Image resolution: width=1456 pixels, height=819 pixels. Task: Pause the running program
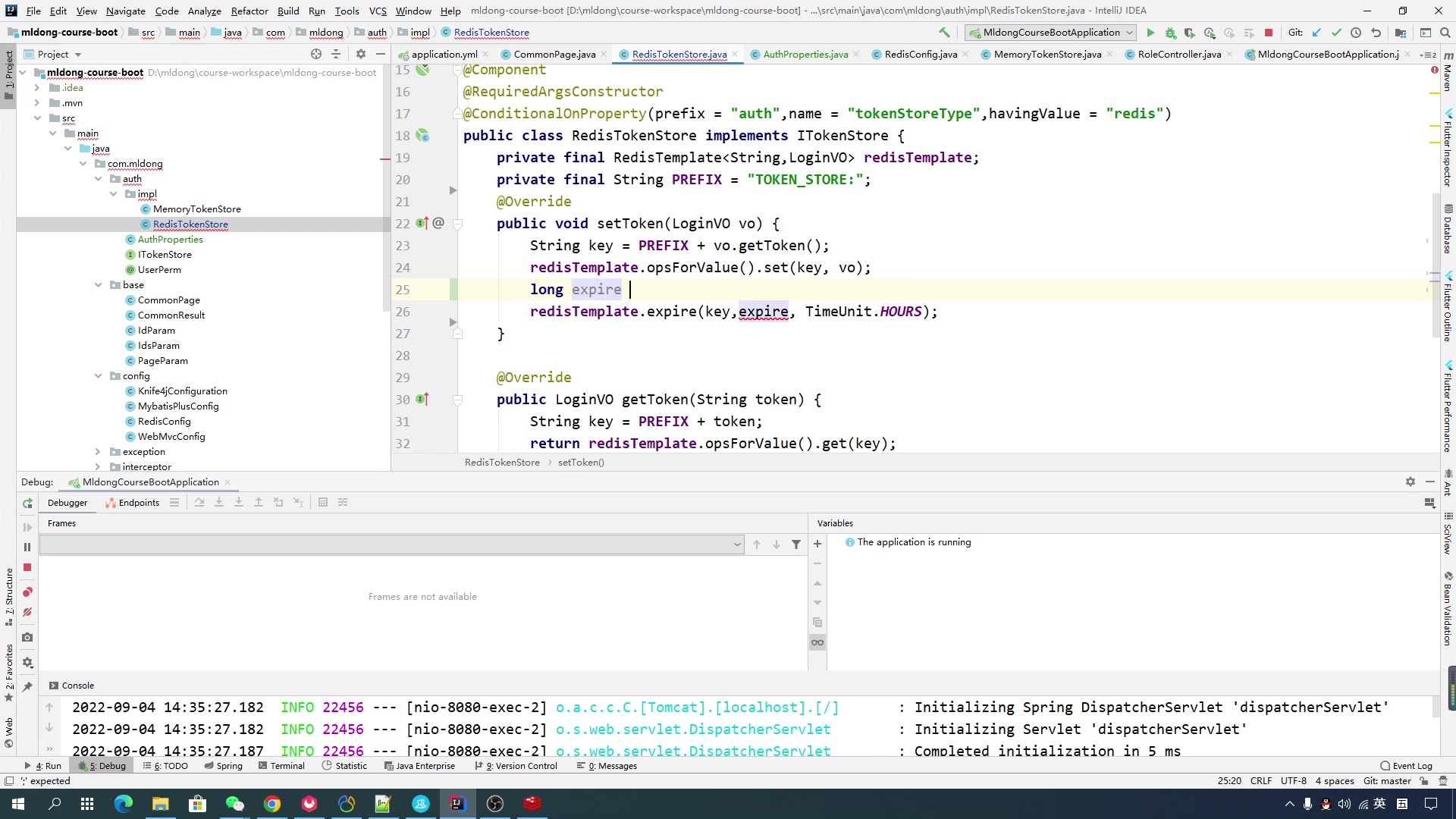(x=27, y=547)
